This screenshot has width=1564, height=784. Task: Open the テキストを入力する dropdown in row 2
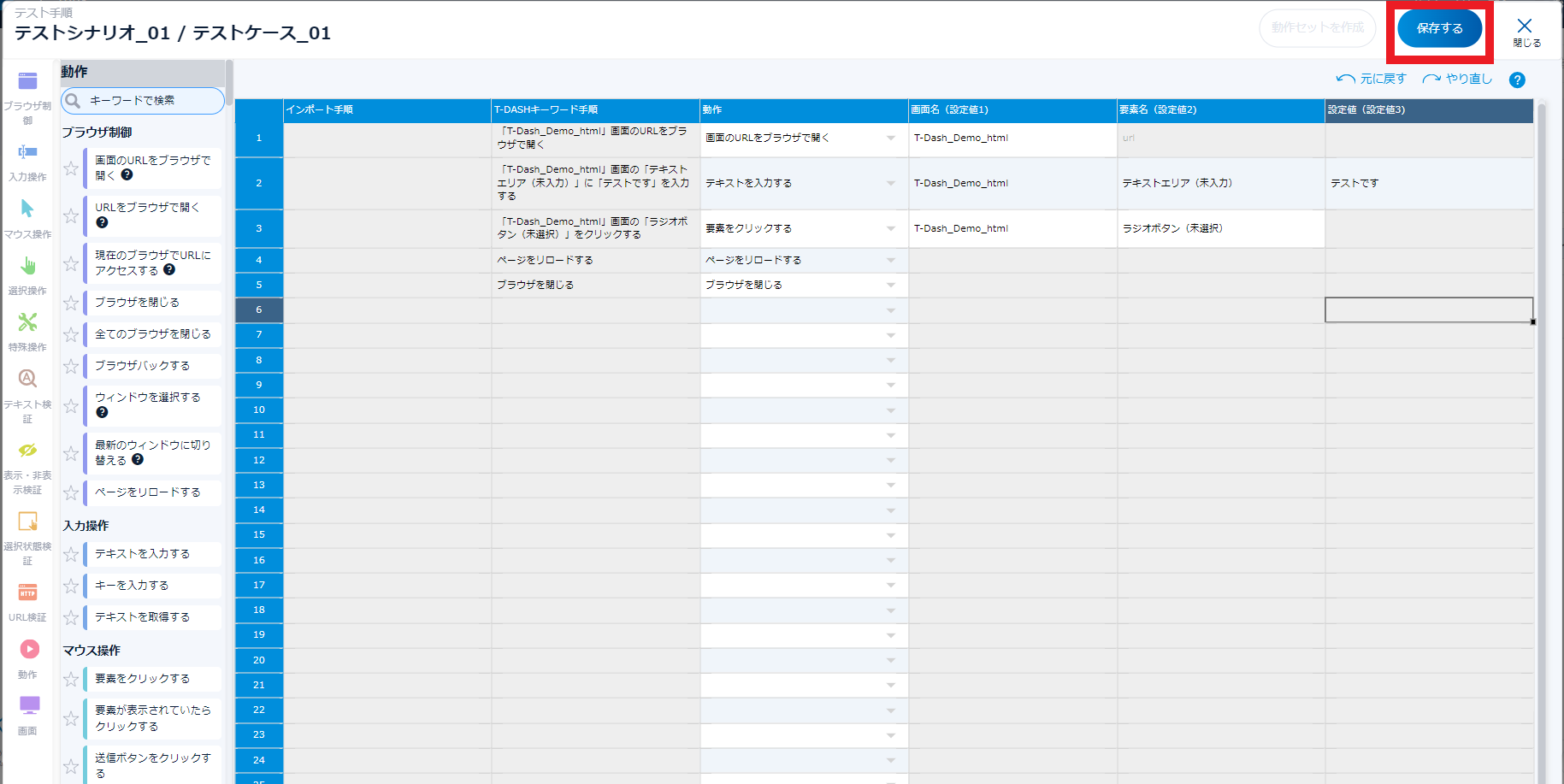point(890,184)
